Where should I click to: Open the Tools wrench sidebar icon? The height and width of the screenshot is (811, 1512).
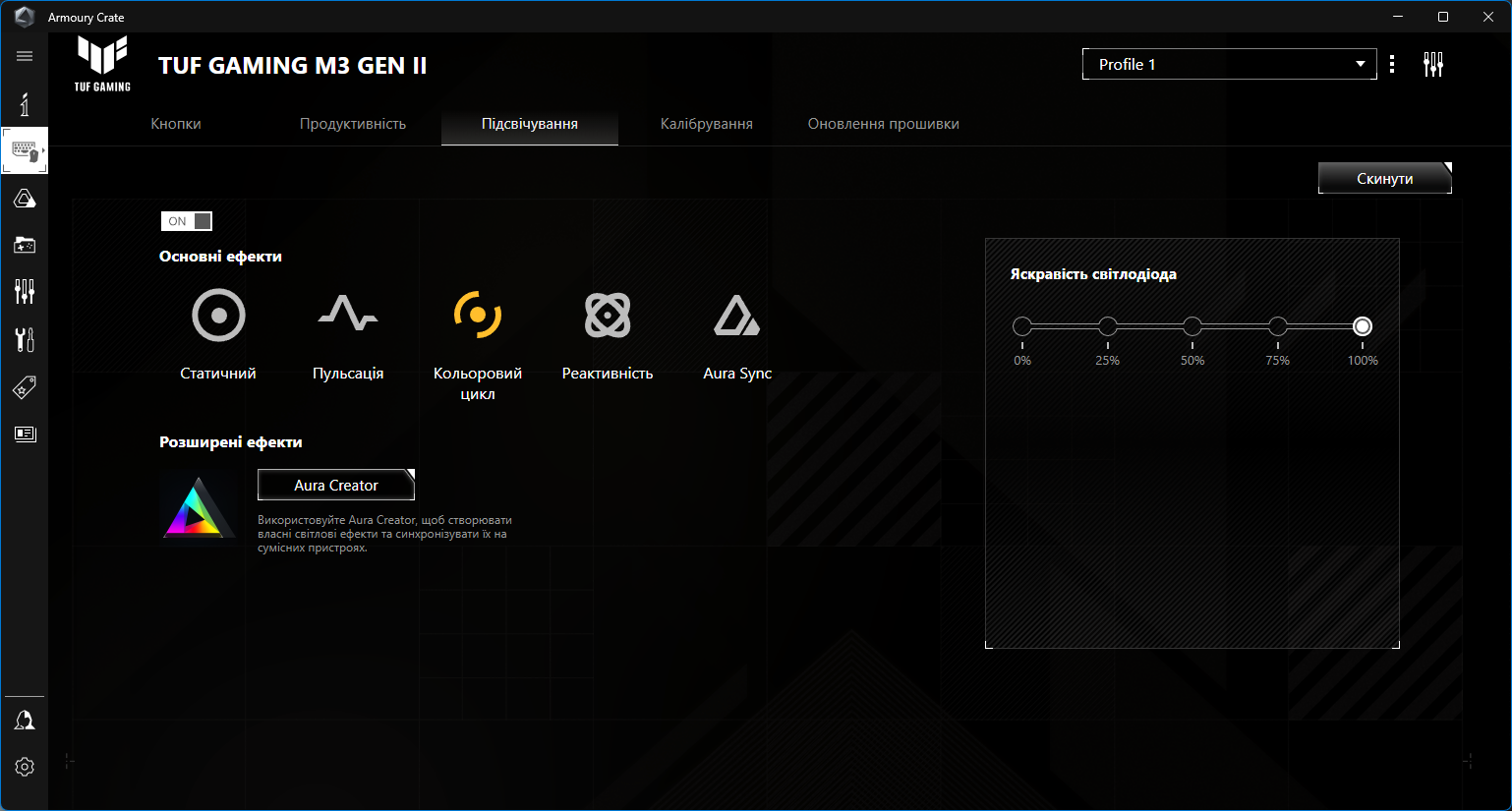[x=25, y=339]
